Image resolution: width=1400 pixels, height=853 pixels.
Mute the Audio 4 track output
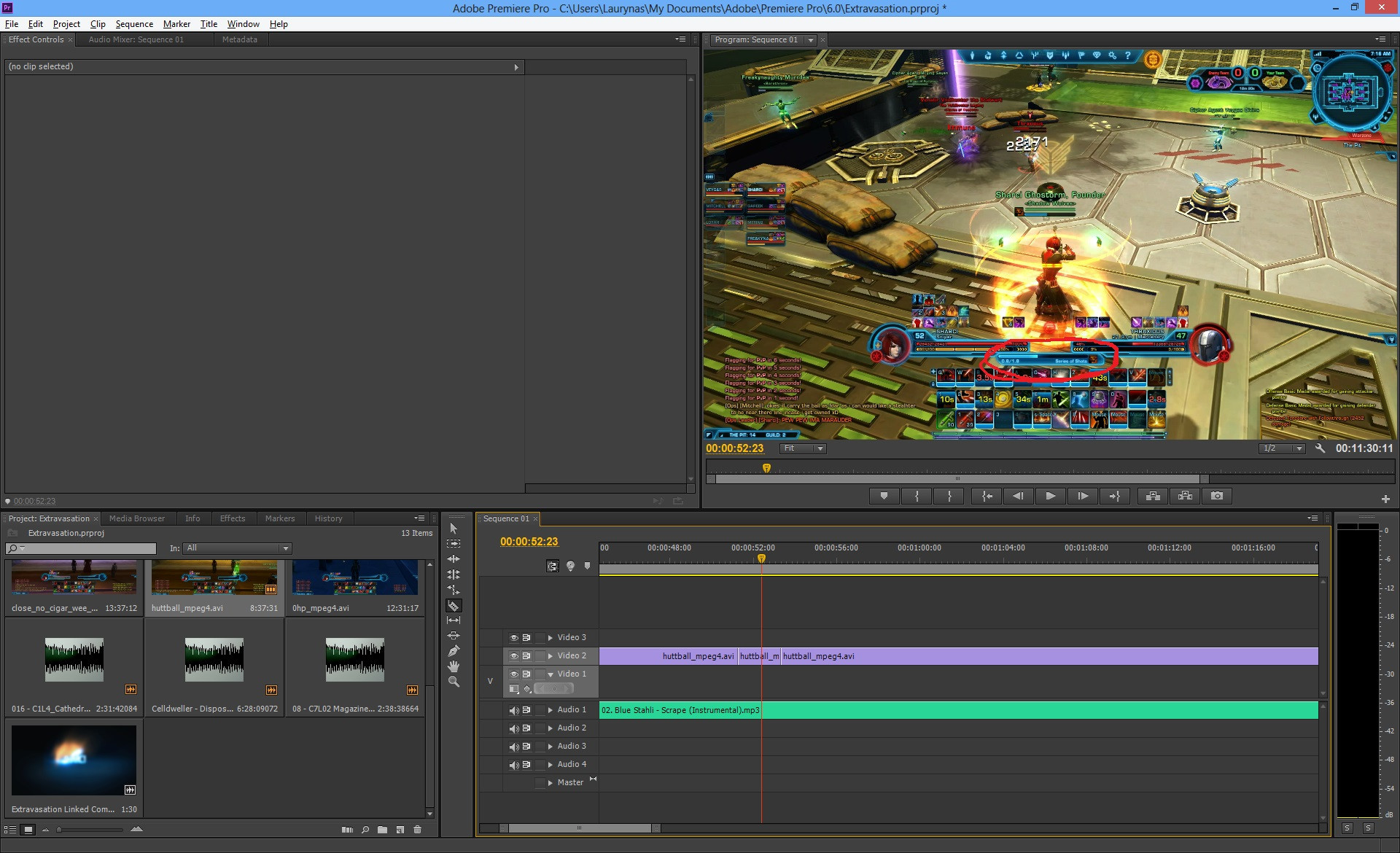point(513,765)
